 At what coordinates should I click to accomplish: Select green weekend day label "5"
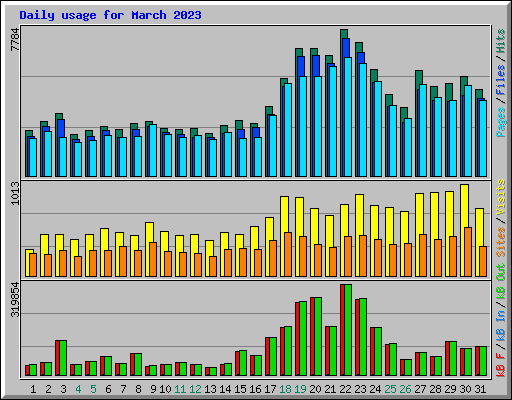93,389
